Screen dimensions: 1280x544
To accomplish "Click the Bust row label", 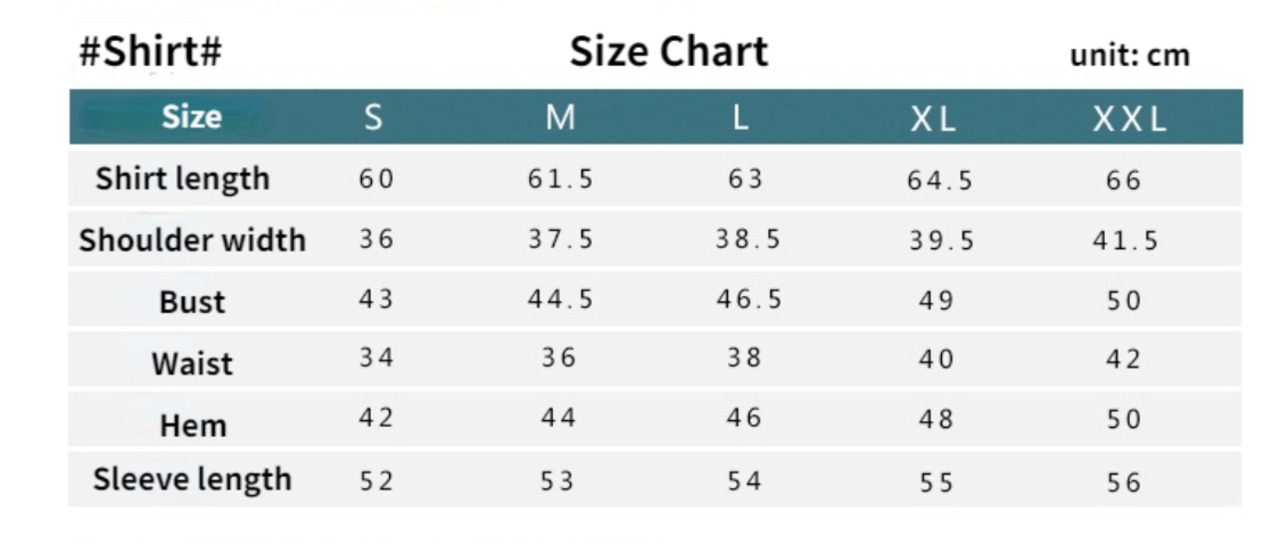I will [x=192, y=302].
